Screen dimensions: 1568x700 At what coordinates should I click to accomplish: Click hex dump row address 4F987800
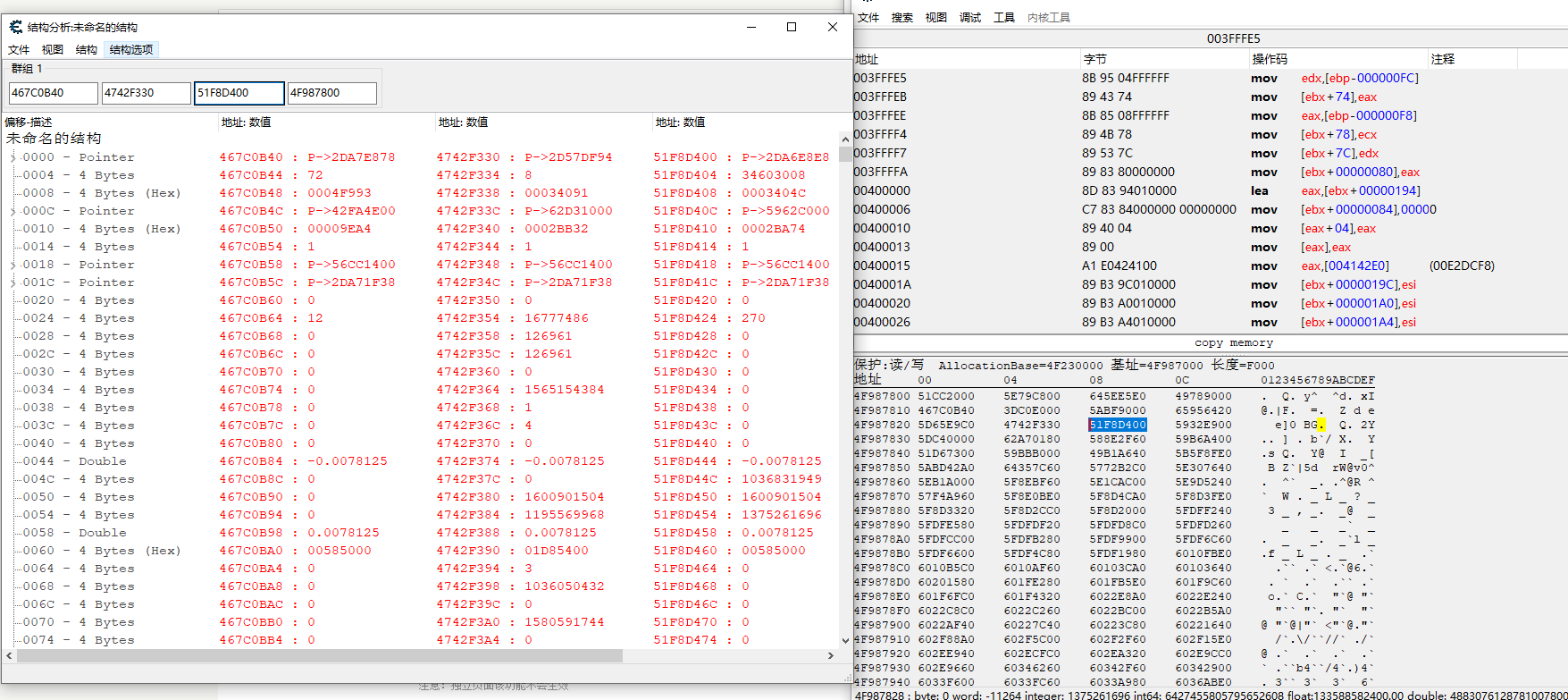pyautogui.click(x=883, y=397)
